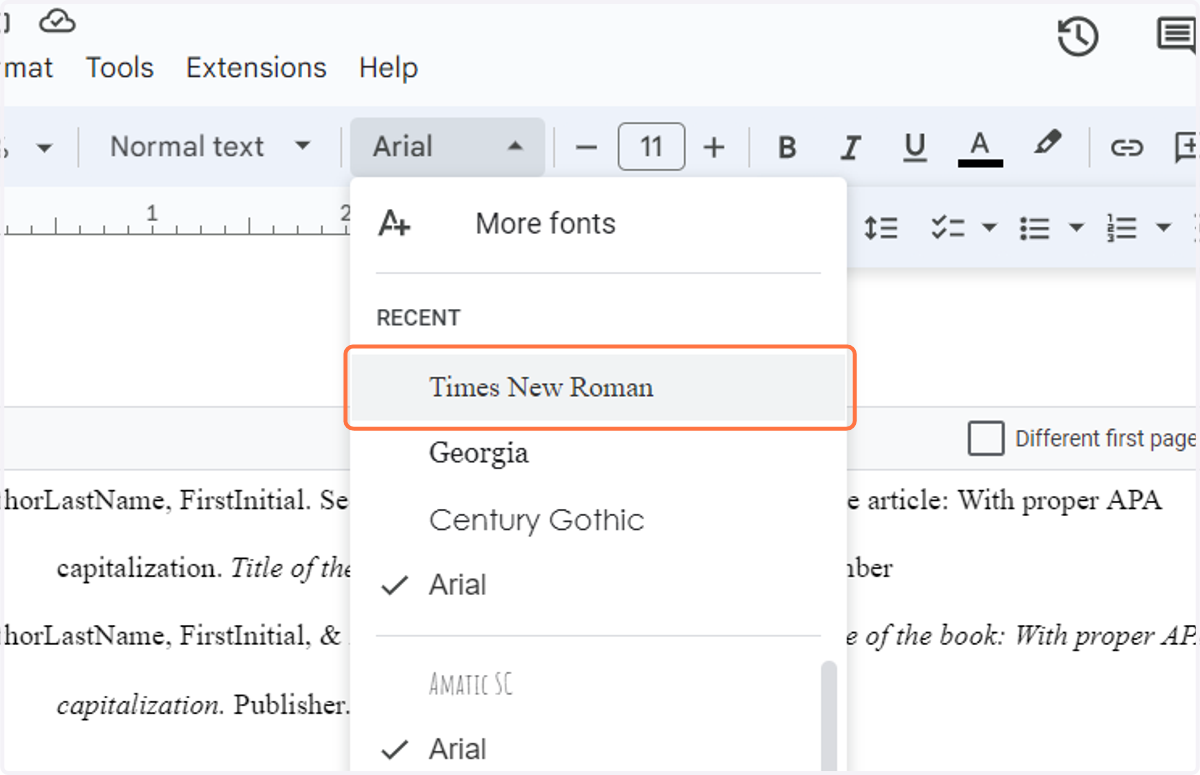Viewport: 1200px width, 775px height.
Task: Click the font size field showing 11
Action: click(651, 147)
